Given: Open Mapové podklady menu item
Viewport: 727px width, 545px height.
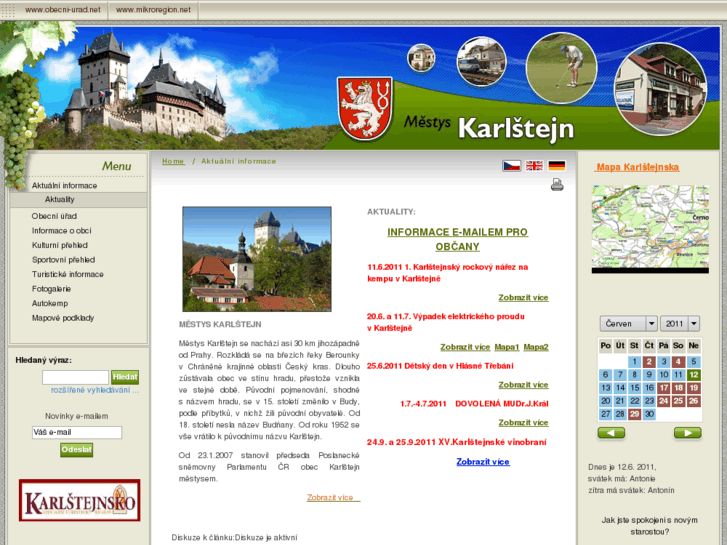Looking at the screenshot, I should pyautogui.click(x=63, y=318).
